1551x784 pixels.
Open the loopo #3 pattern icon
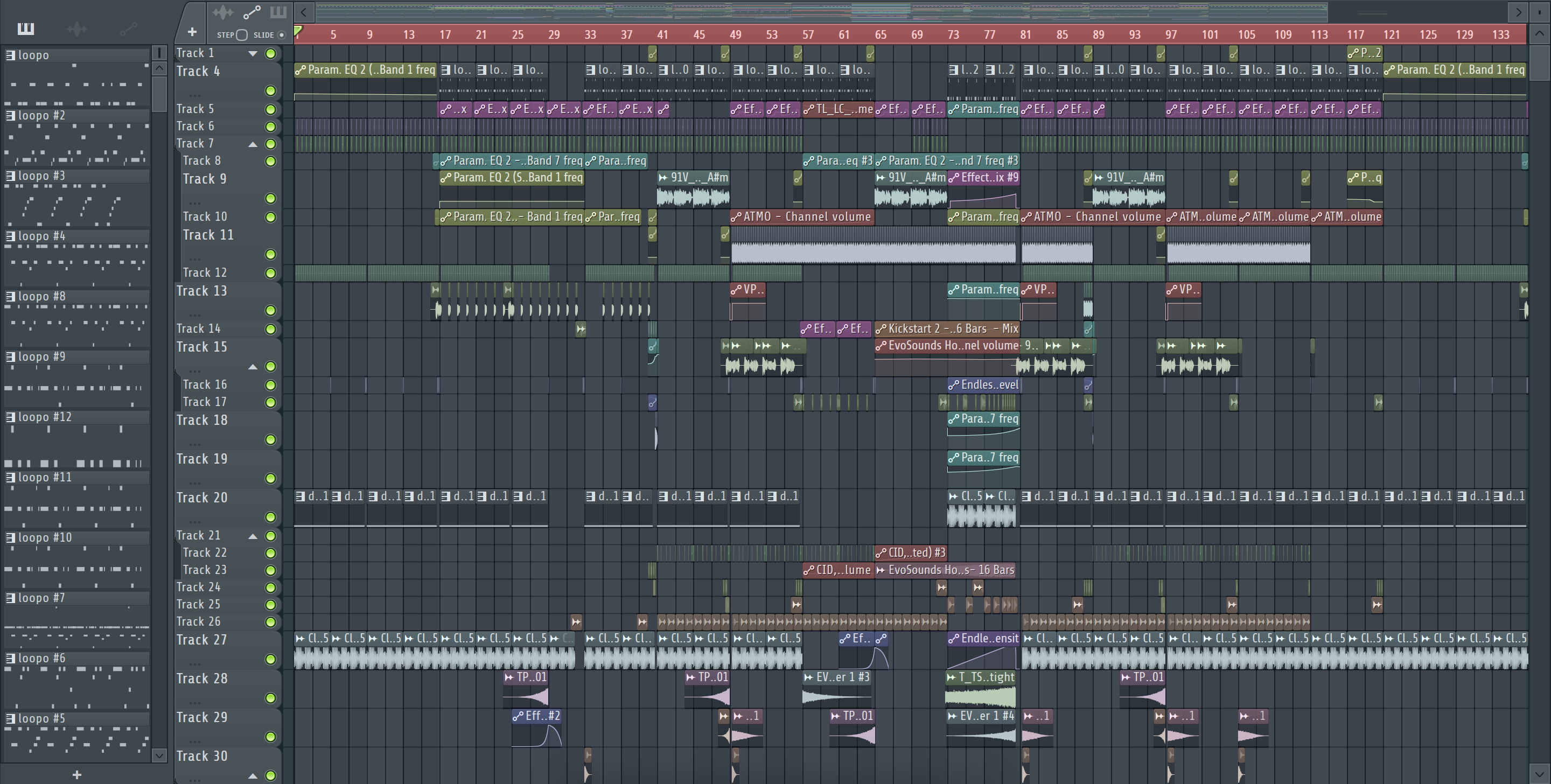[x=10, y=176]
